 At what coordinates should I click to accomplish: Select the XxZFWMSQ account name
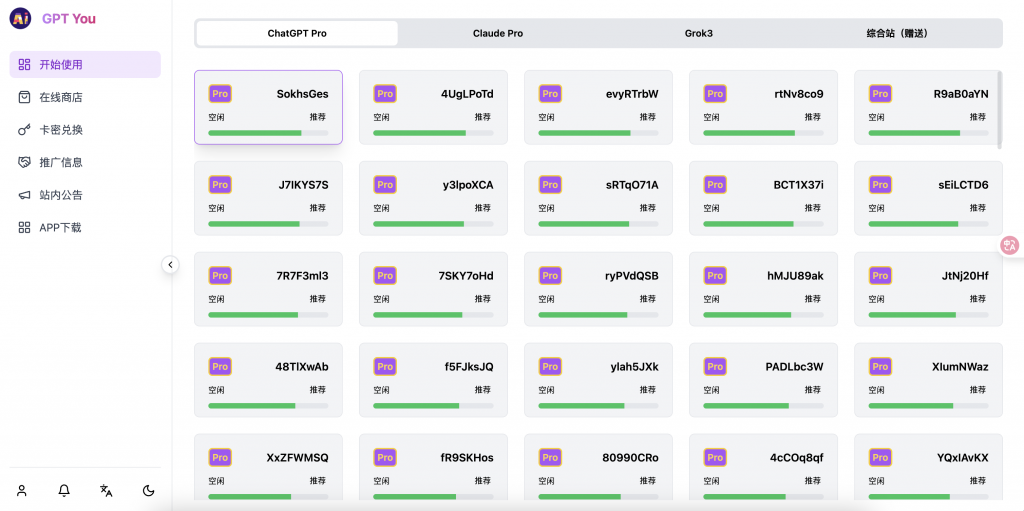pos(298,457)
